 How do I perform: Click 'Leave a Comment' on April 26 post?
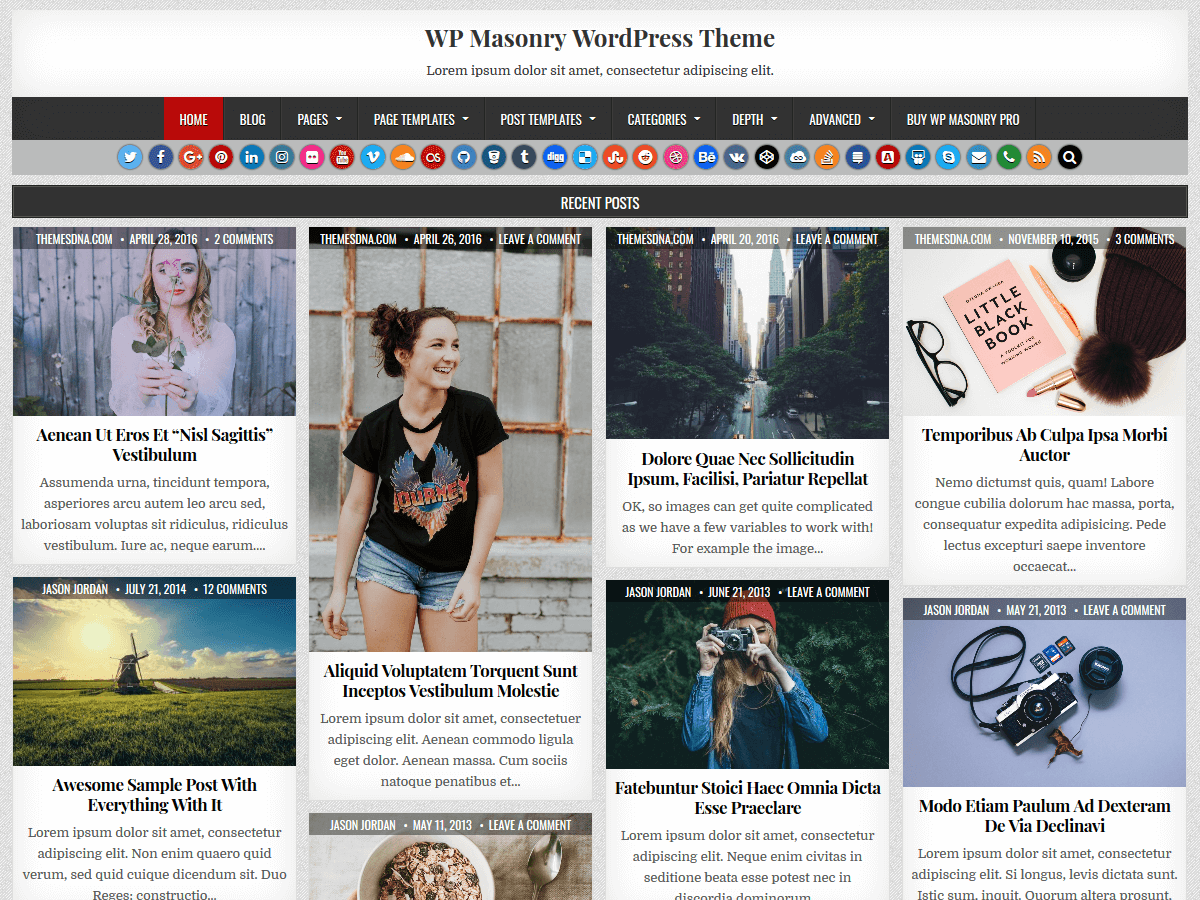coord(540,239)
